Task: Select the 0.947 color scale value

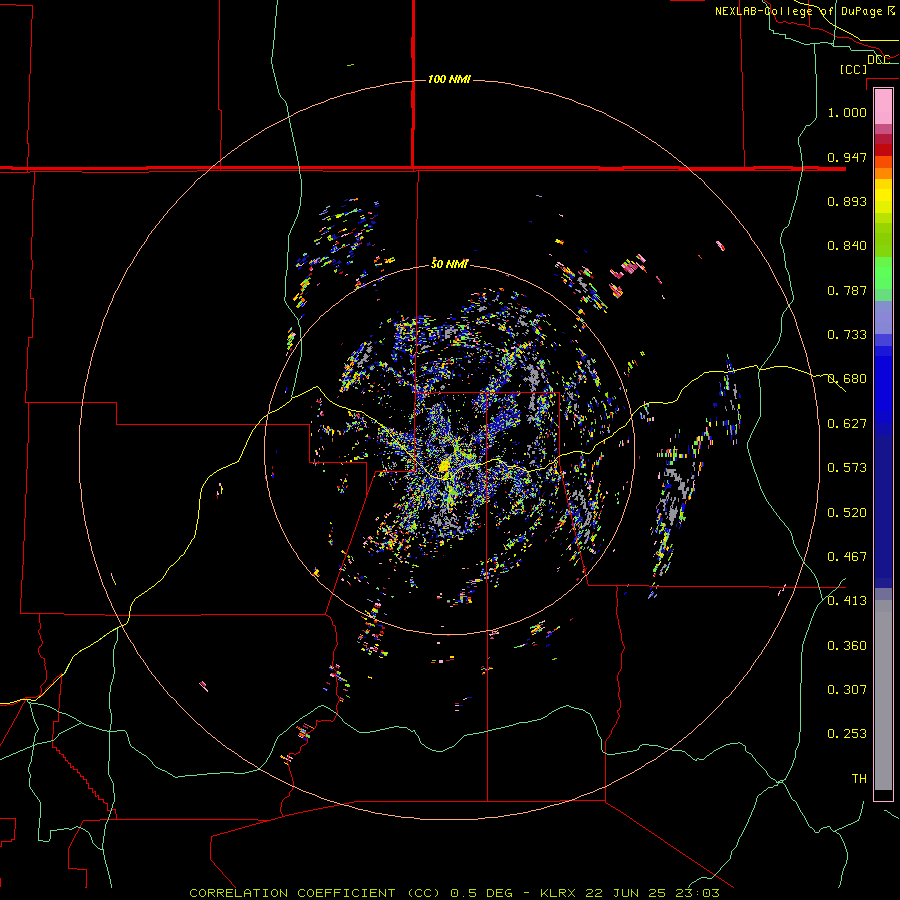Action: 847,157
